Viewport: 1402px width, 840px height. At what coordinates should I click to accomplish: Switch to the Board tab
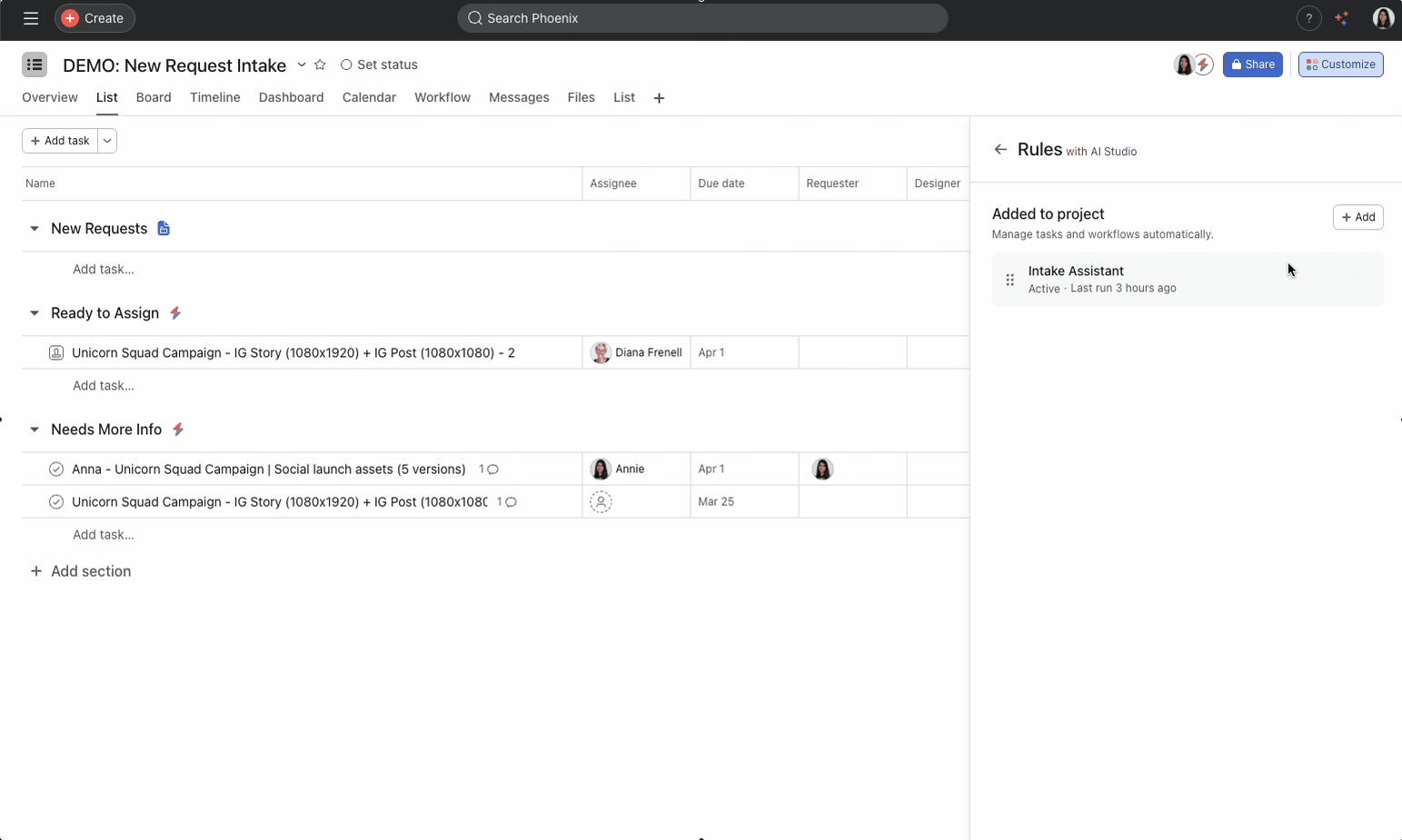pos(154,97)
